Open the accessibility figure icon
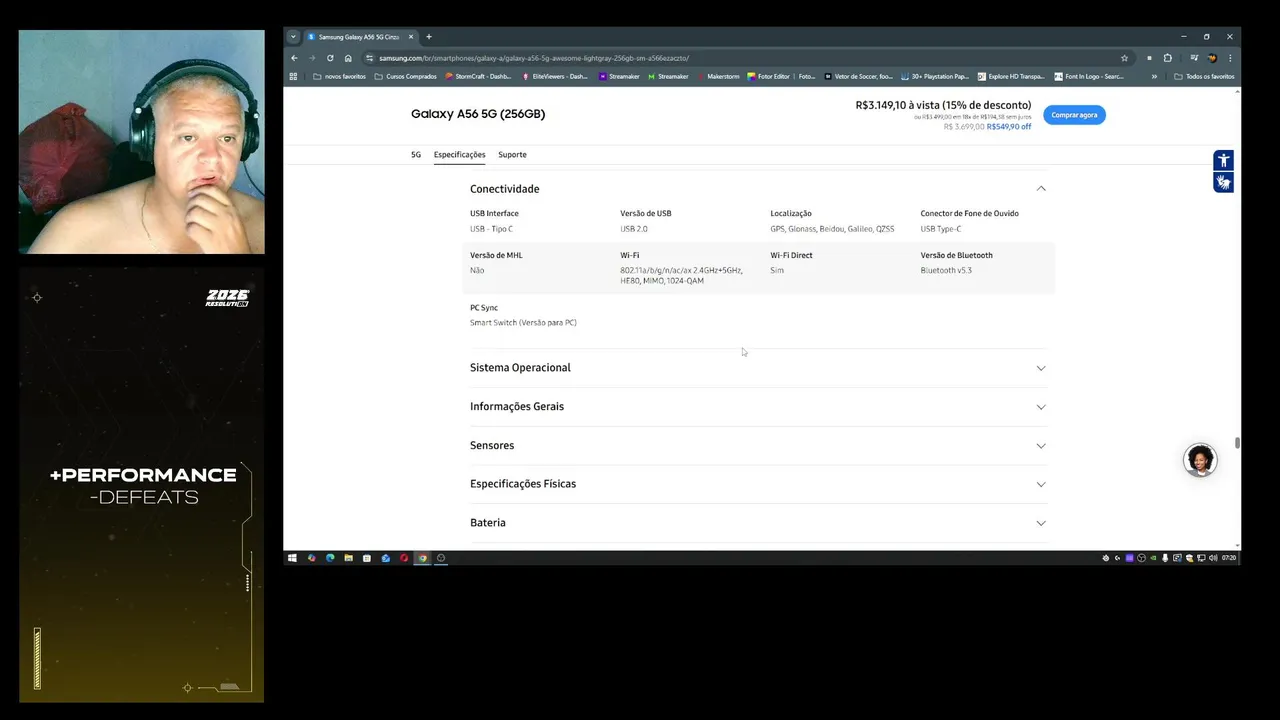Screen dimensions: 1280x720 click(1223, 161)
